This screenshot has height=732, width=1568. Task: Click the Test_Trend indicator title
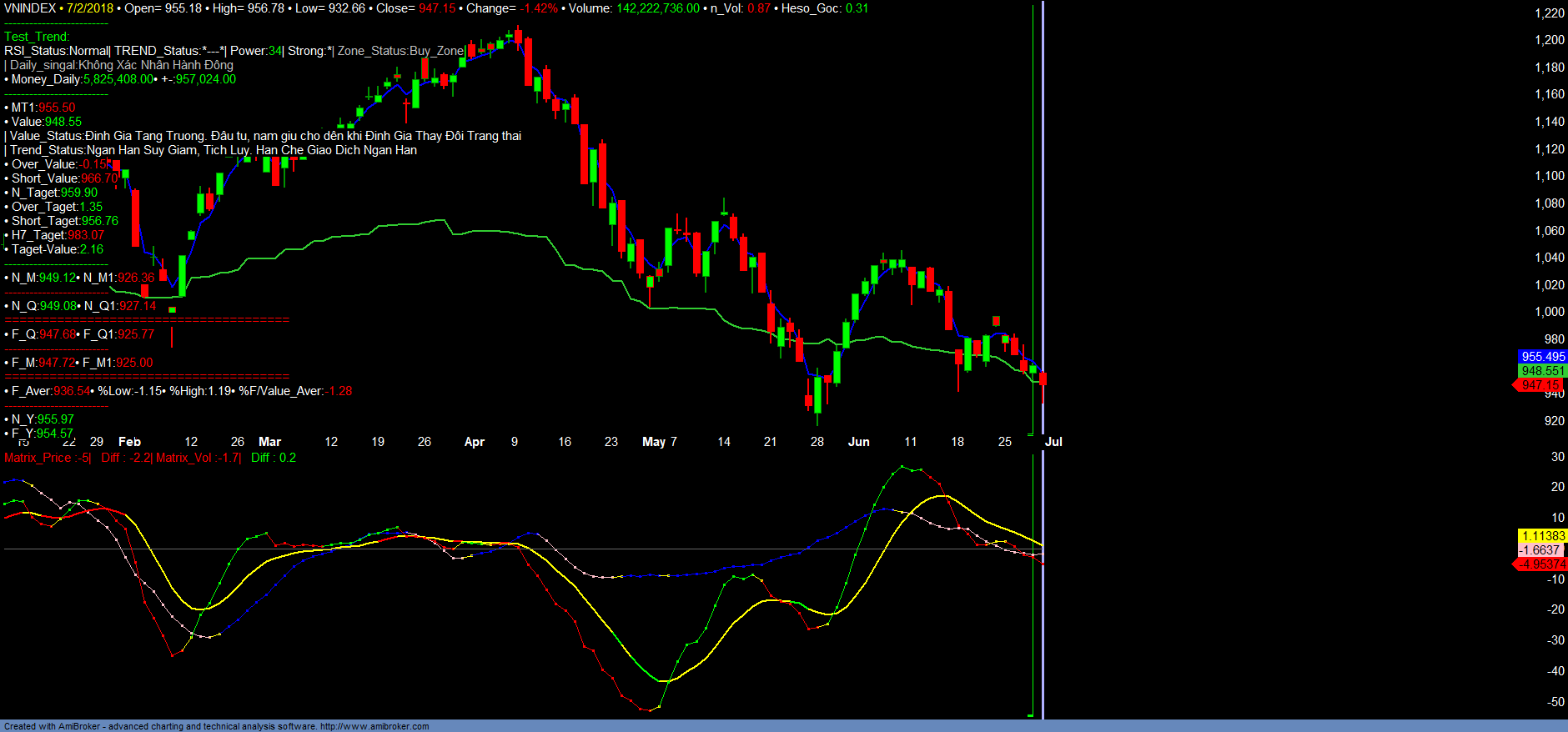point(37,37)
